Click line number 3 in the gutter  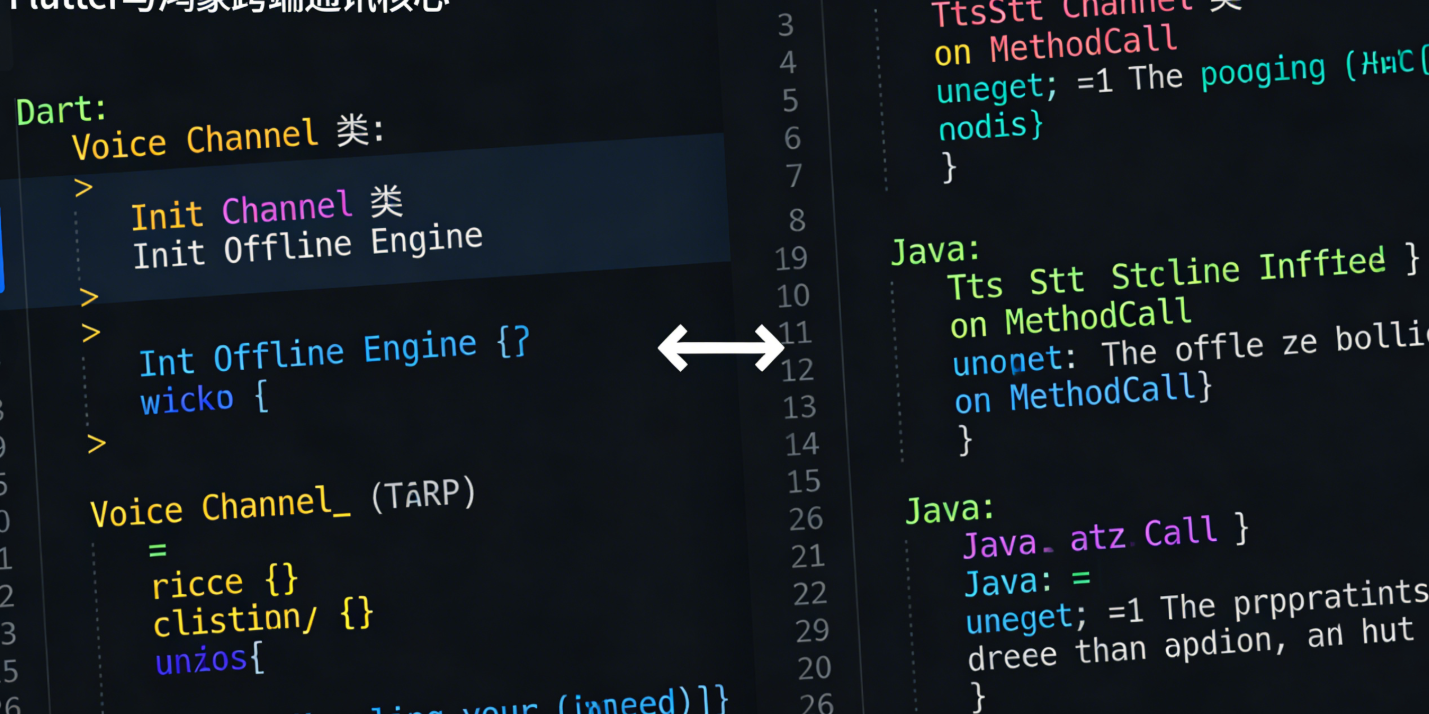click(786, 25)
